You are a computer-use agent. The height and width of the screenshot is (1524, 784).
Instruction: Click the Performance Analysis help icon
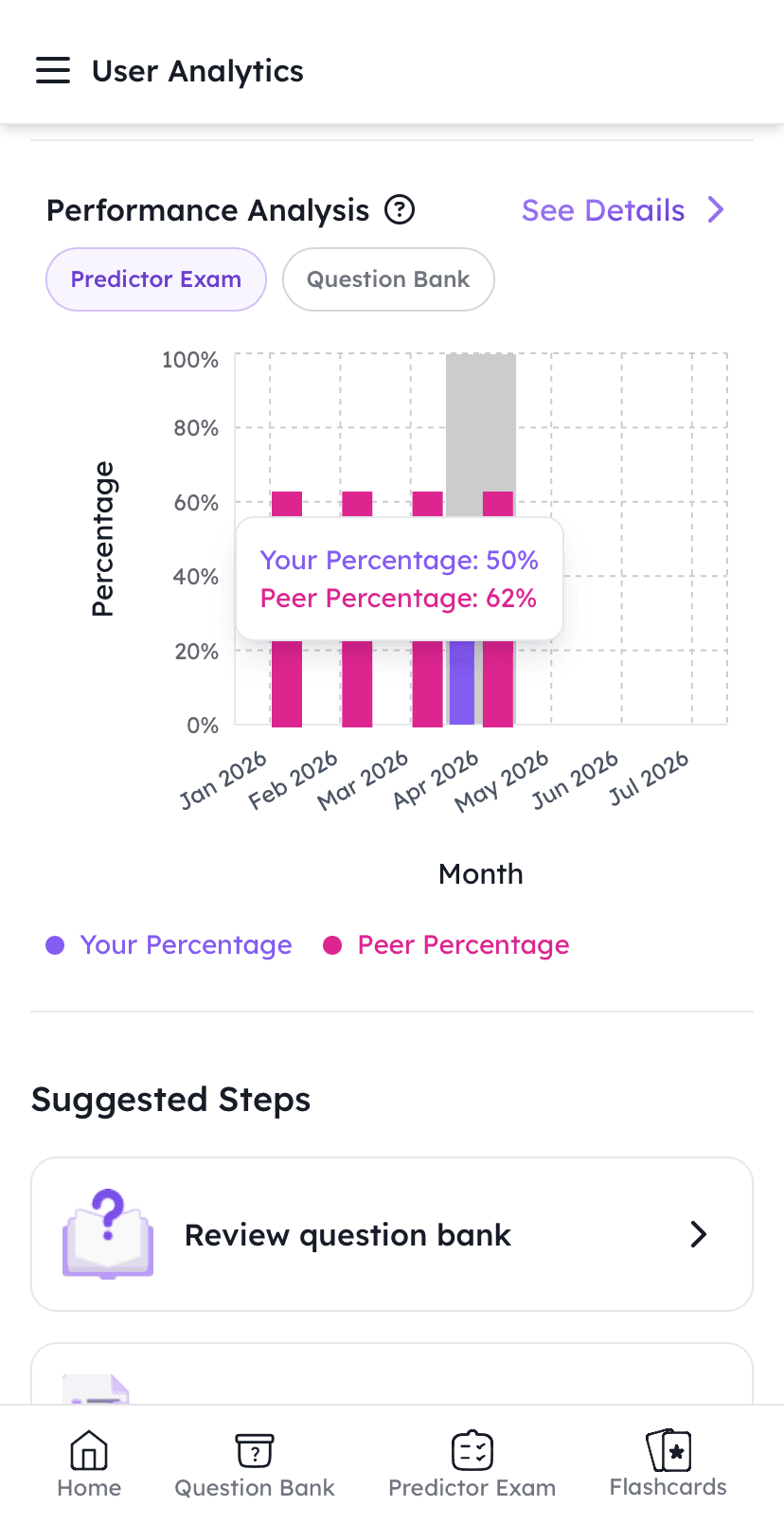pos(400,209)
